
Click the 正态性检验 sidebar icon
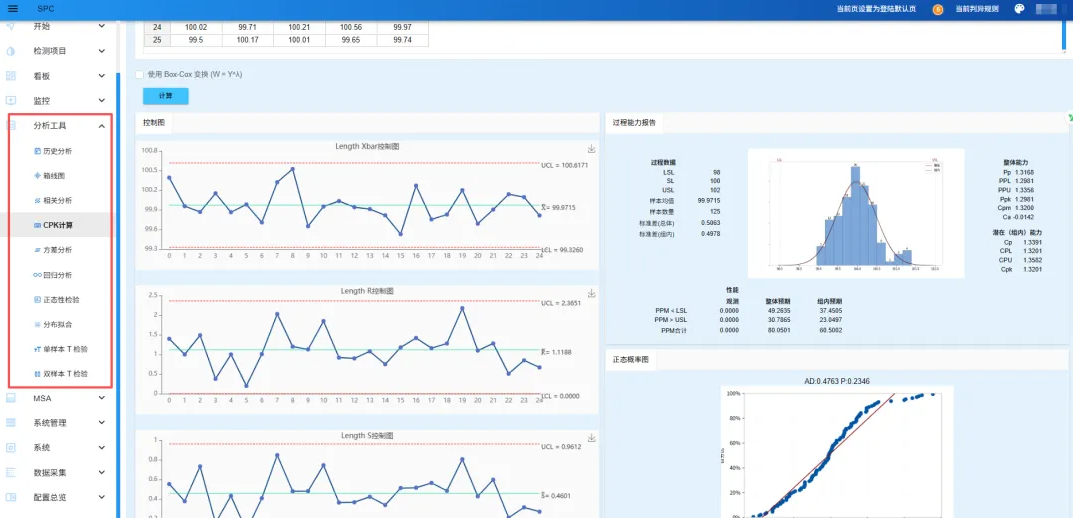pos(38,300)
